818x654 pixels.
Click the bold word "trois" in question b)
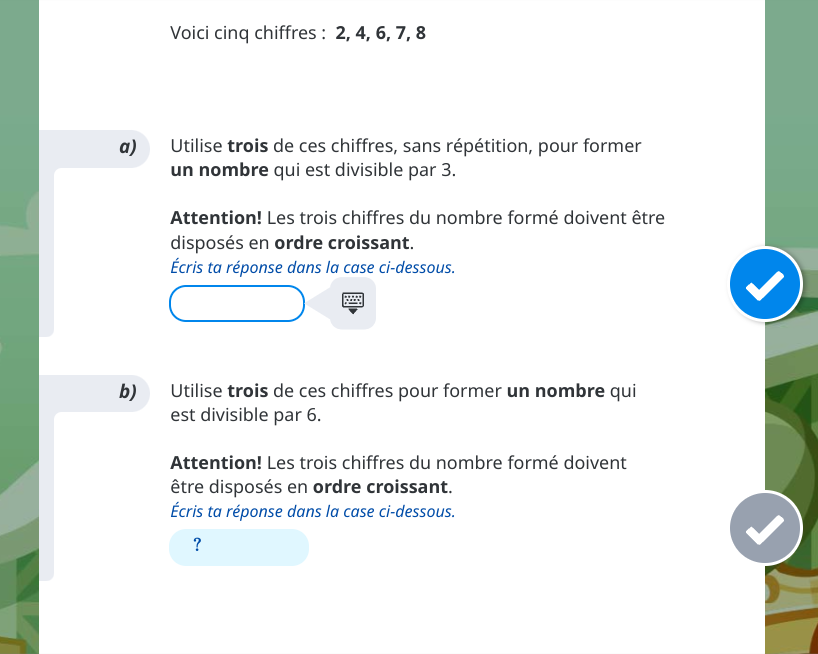(x=248, y=390)
